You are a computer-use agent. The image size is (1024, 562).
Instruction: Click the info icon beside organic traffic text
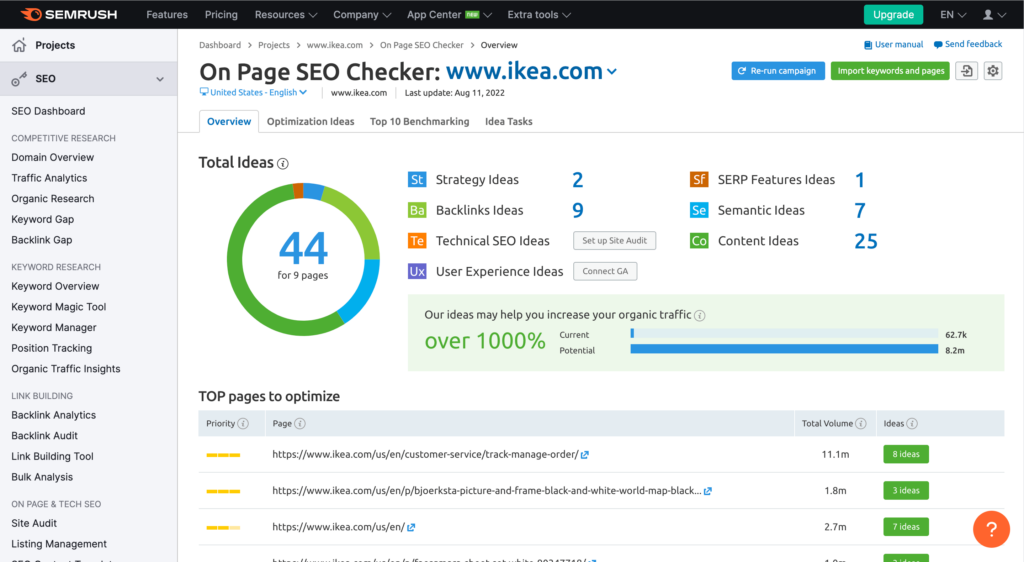[x=699, y=315]
